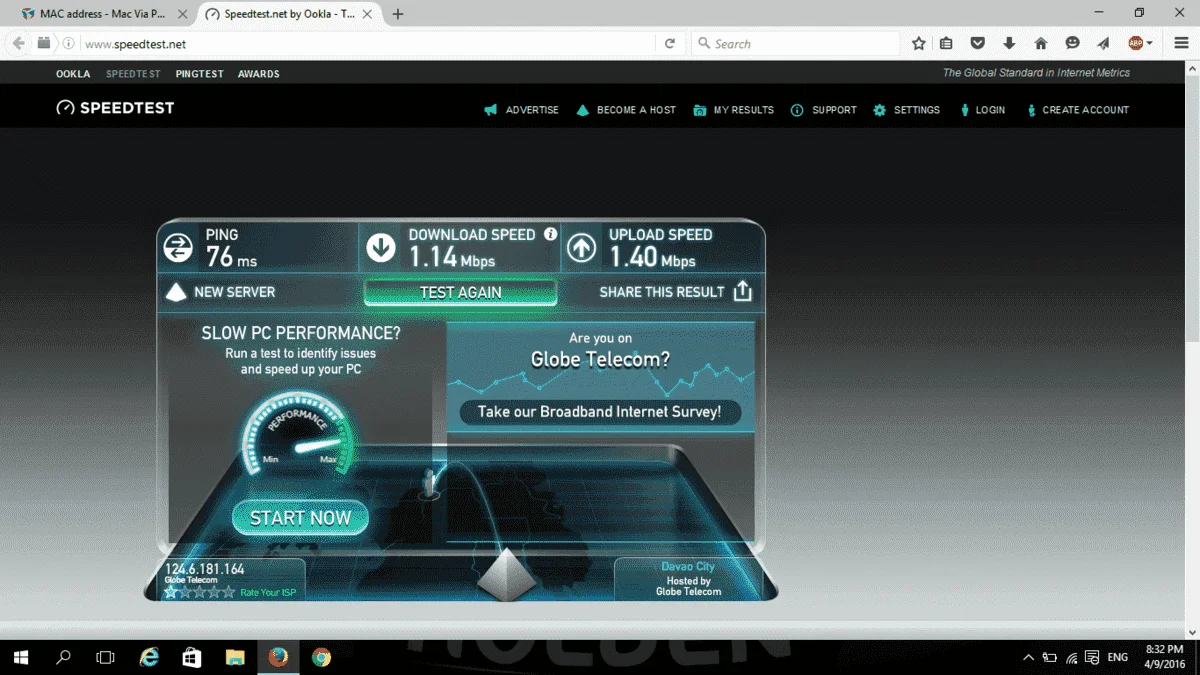Select NEW SERVER option
The width and height of the screenshot is (1200, 675).
click(x=220, y=292)
